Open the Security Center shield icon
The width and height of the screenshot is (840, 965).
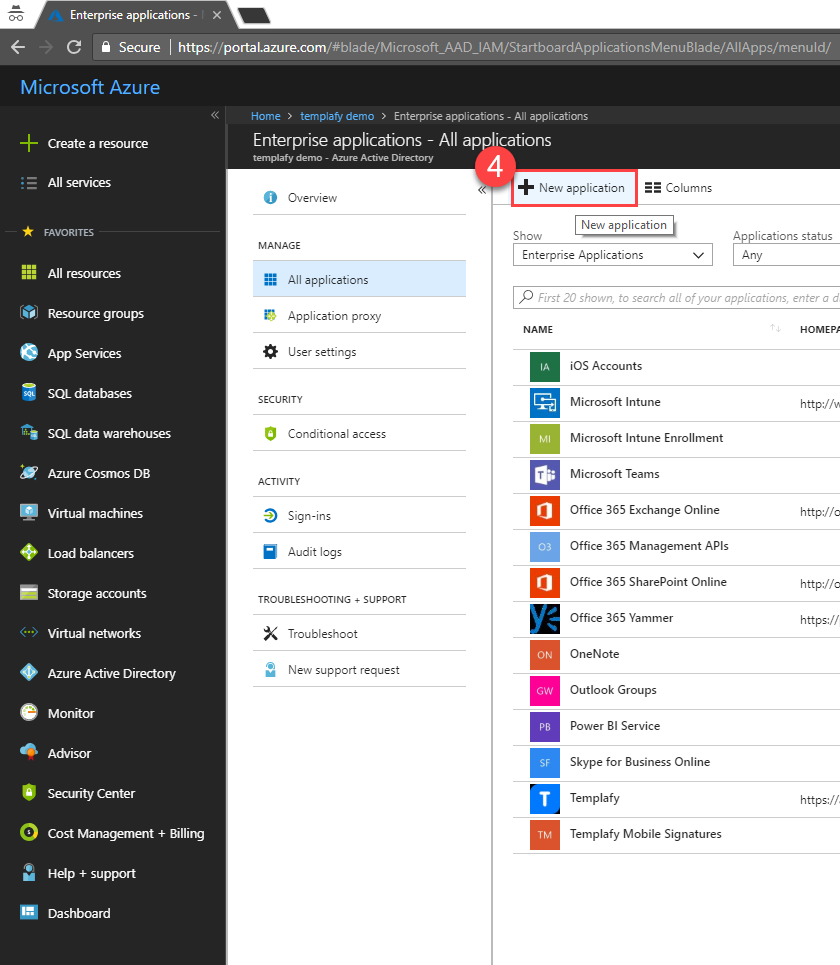pyautogui.click(x=28, y=793)
